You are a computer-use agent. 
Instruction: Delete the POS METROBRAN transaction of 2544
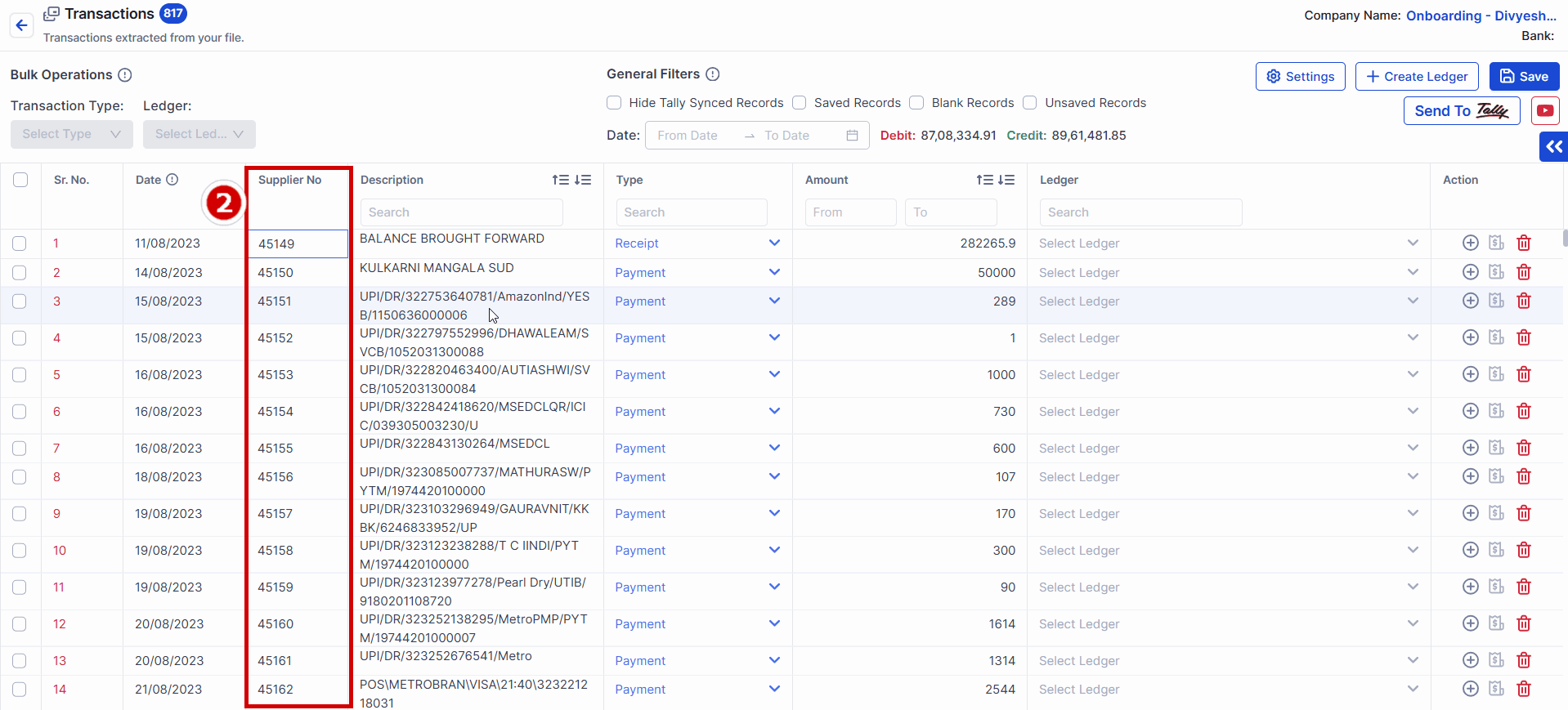pyautogui.click(x=1524, y=689)
